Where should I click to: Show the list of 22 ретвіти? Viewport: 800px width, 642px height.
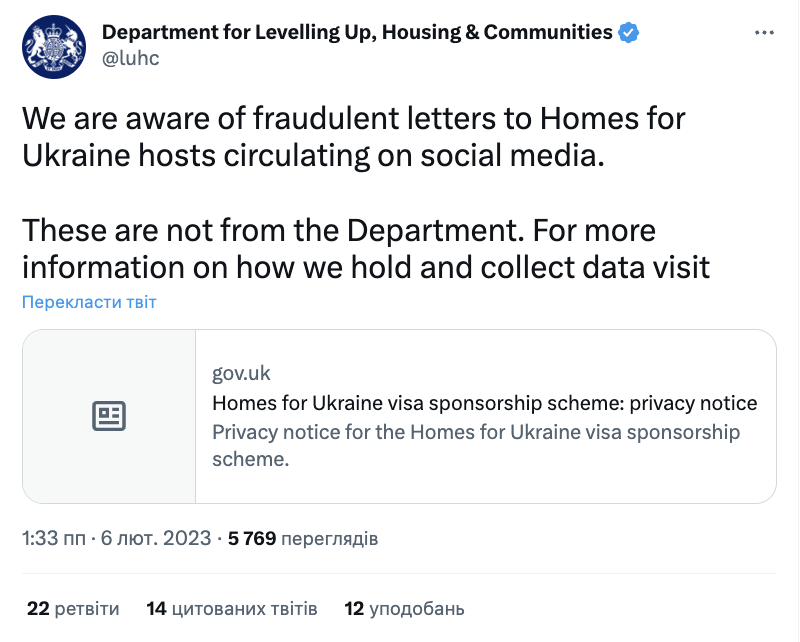pyautogui.click(x=73, y=608)
